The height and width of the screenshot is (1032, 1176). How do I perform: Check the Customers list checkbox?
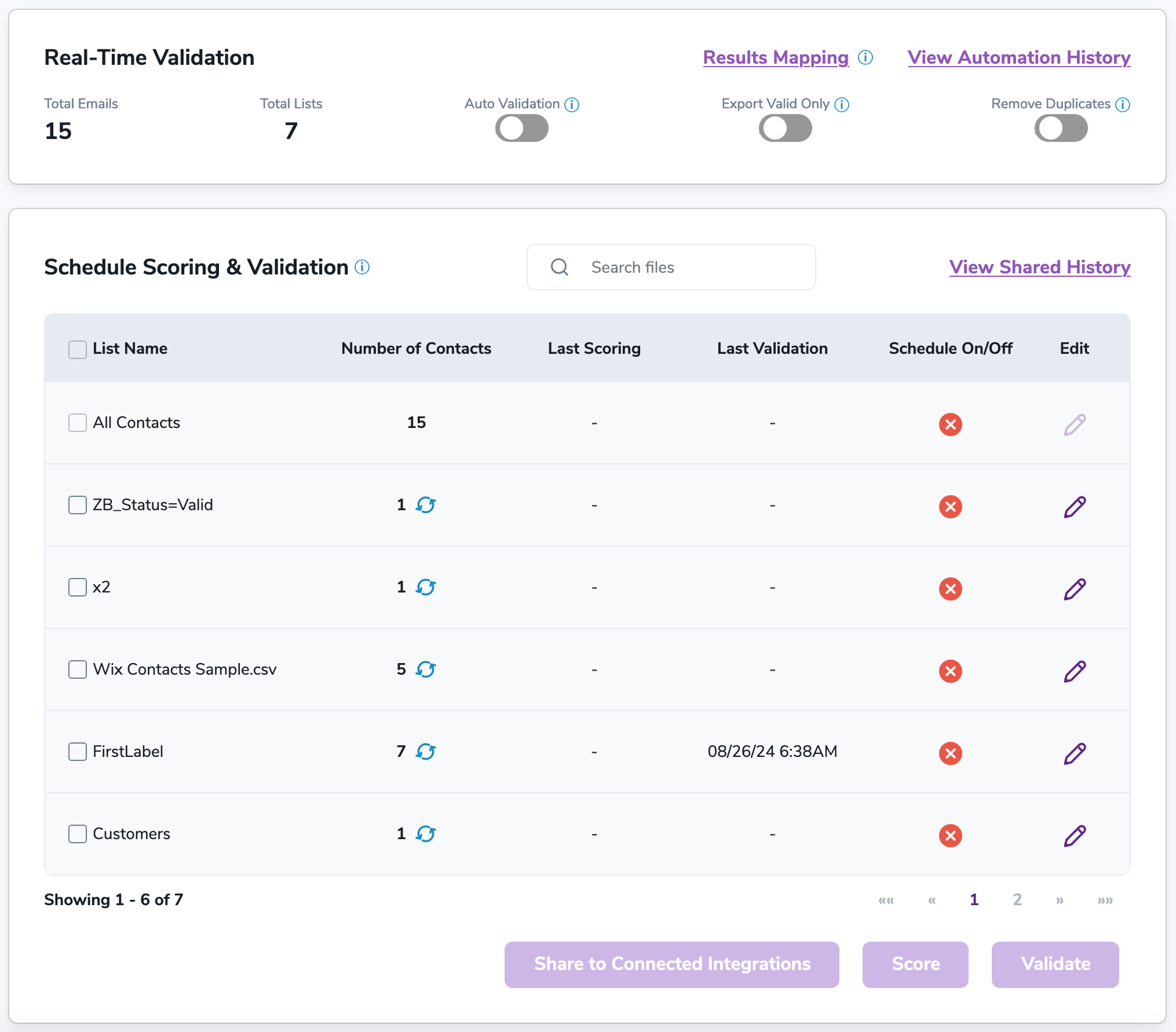point(77,834)
